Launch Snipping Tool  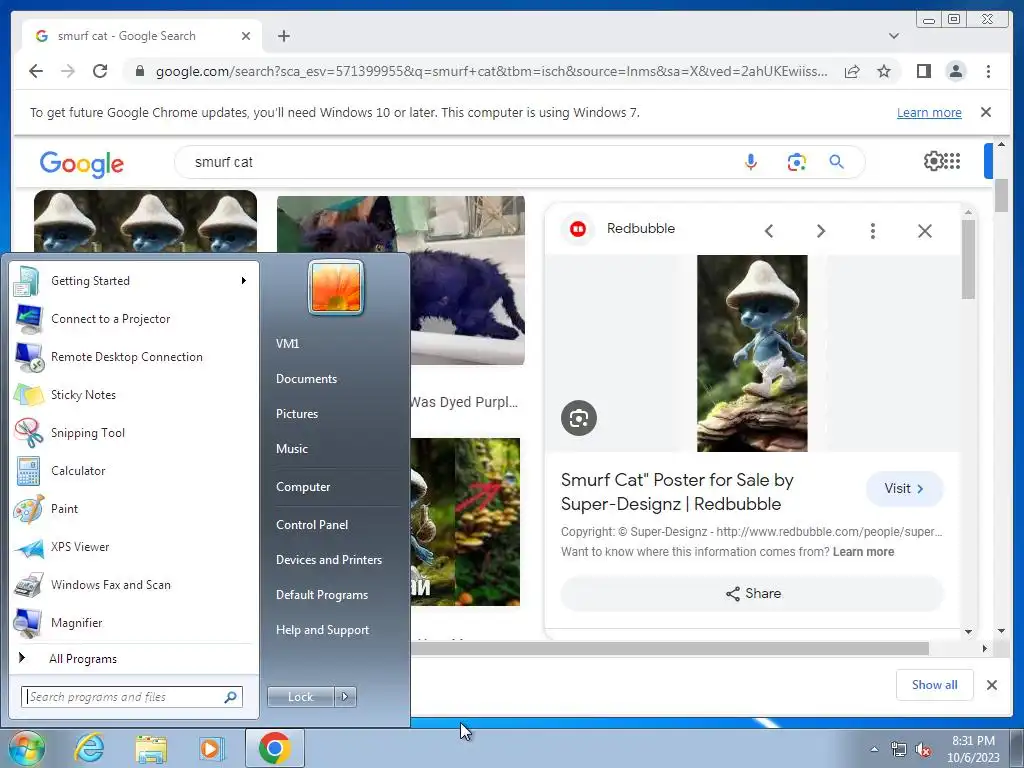(x=133, y=432)
